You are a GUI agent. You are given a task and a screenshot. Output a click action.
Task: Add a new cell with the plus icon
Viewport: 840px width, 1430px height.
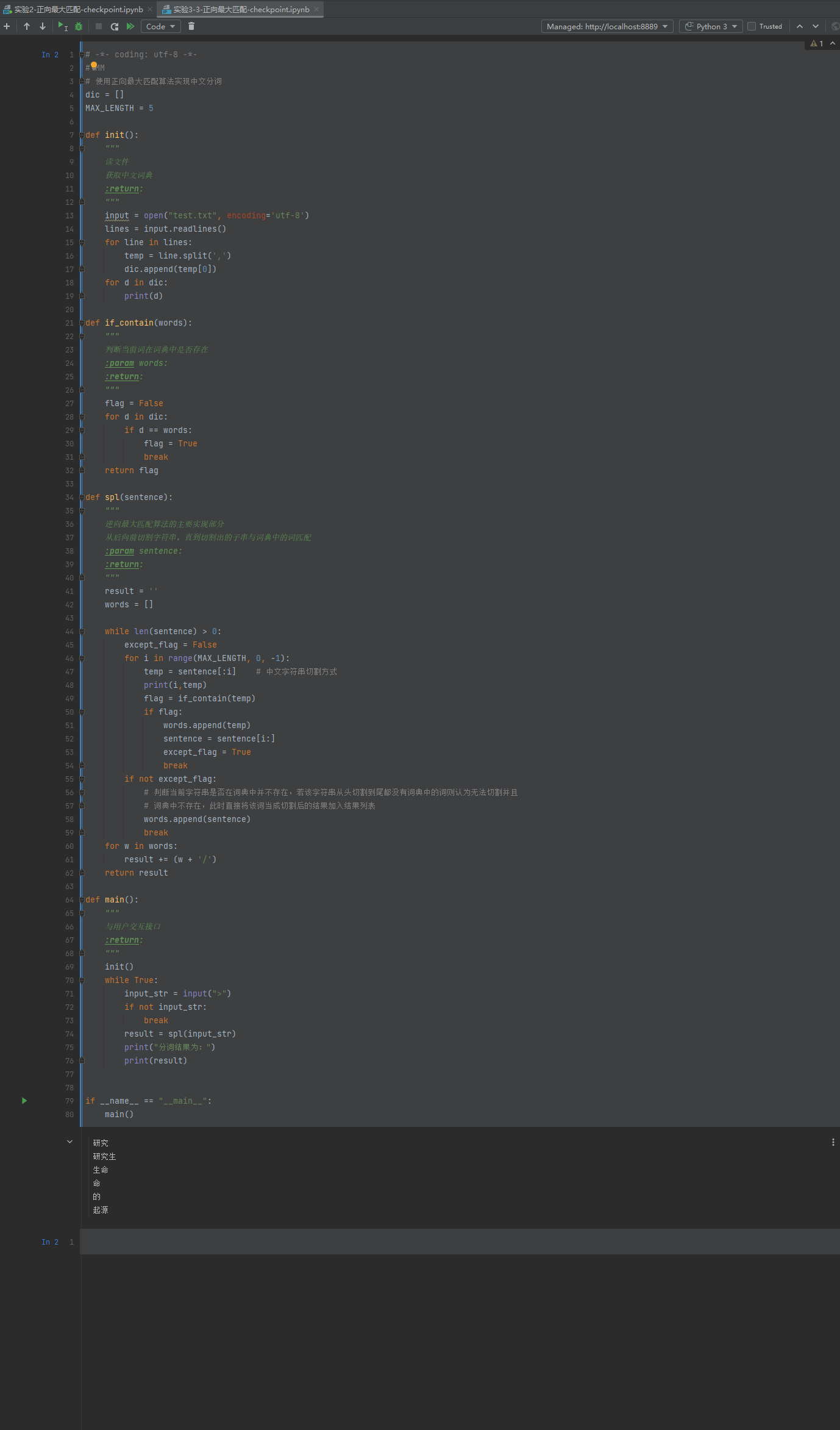coord(7,26)
